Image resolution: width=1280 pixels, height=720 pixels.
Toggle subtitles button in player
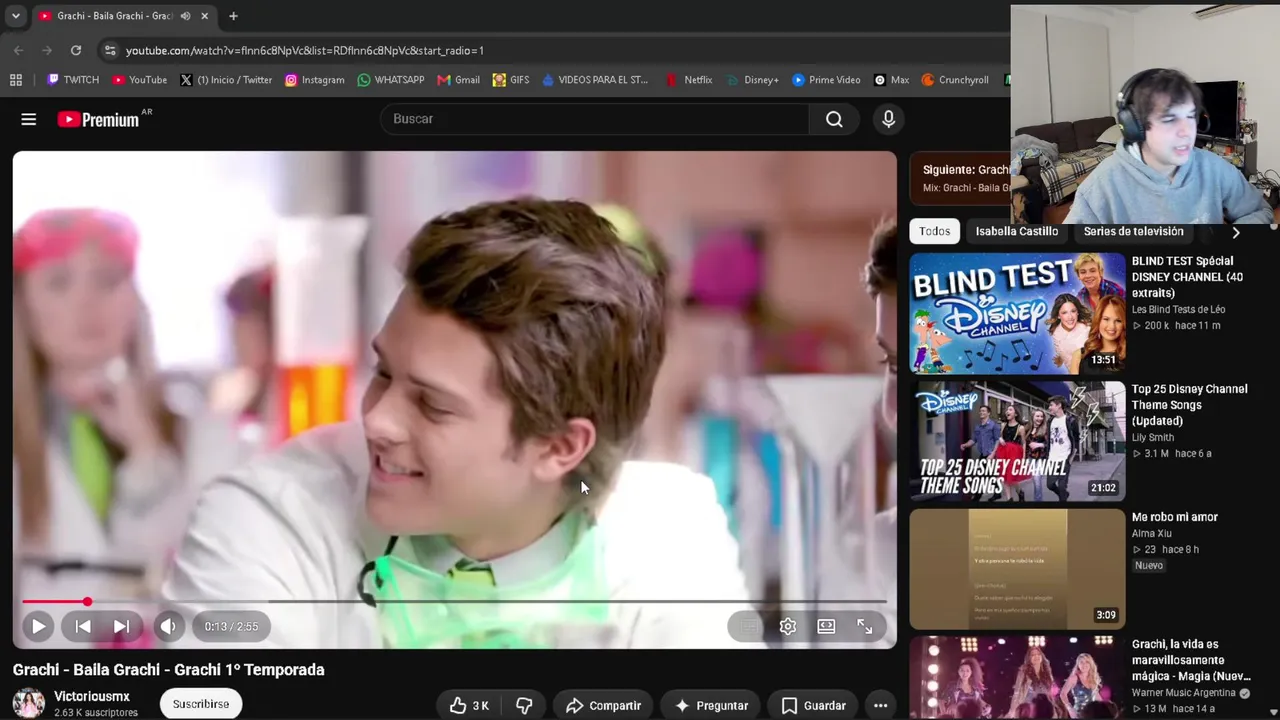tap(748, 627)
